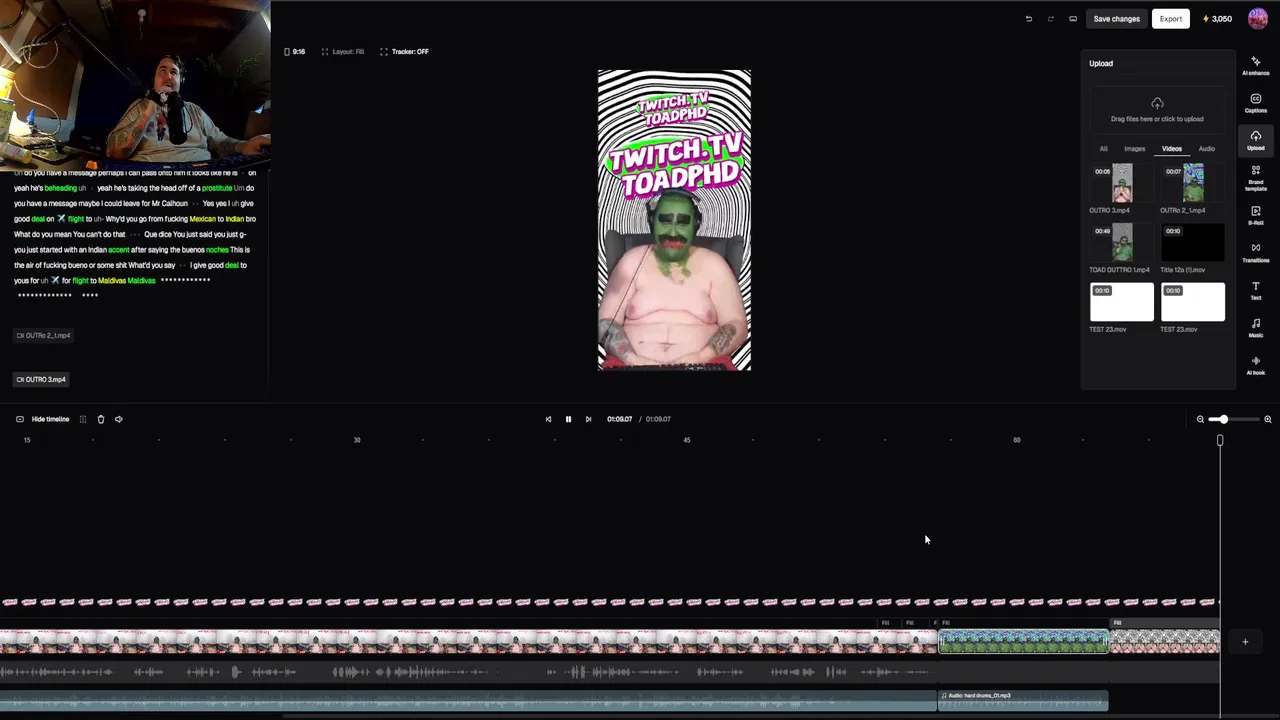Select the second TEST 23.mov thumbnail
1280x720 pixels.
coord(1193,303)
